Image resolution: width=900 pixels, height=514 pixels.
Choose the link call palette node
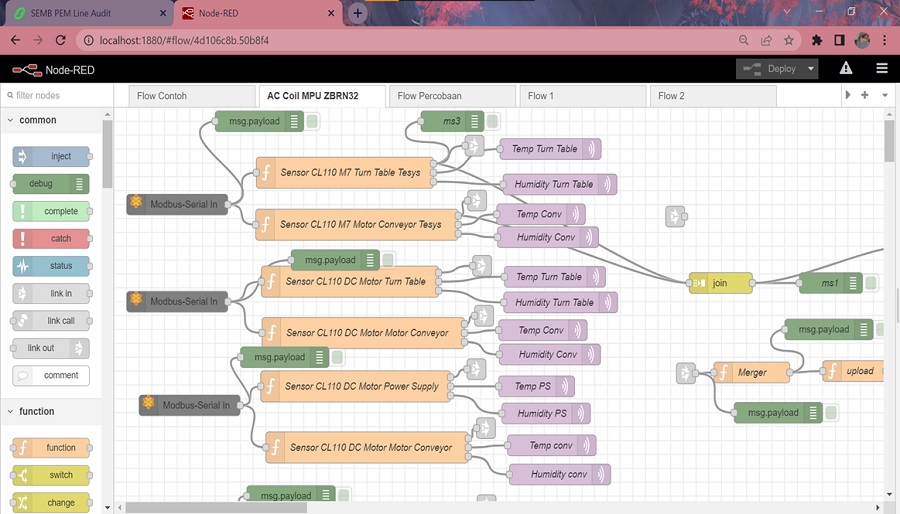pos(51,321)
